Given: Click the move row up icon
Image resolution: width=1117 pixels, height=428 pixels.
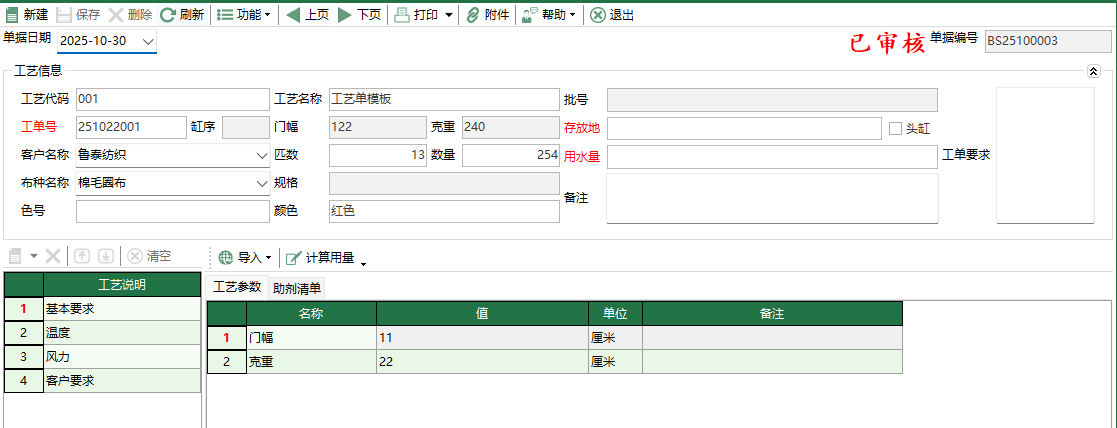Looking at the screenshot, I should 83,256.
